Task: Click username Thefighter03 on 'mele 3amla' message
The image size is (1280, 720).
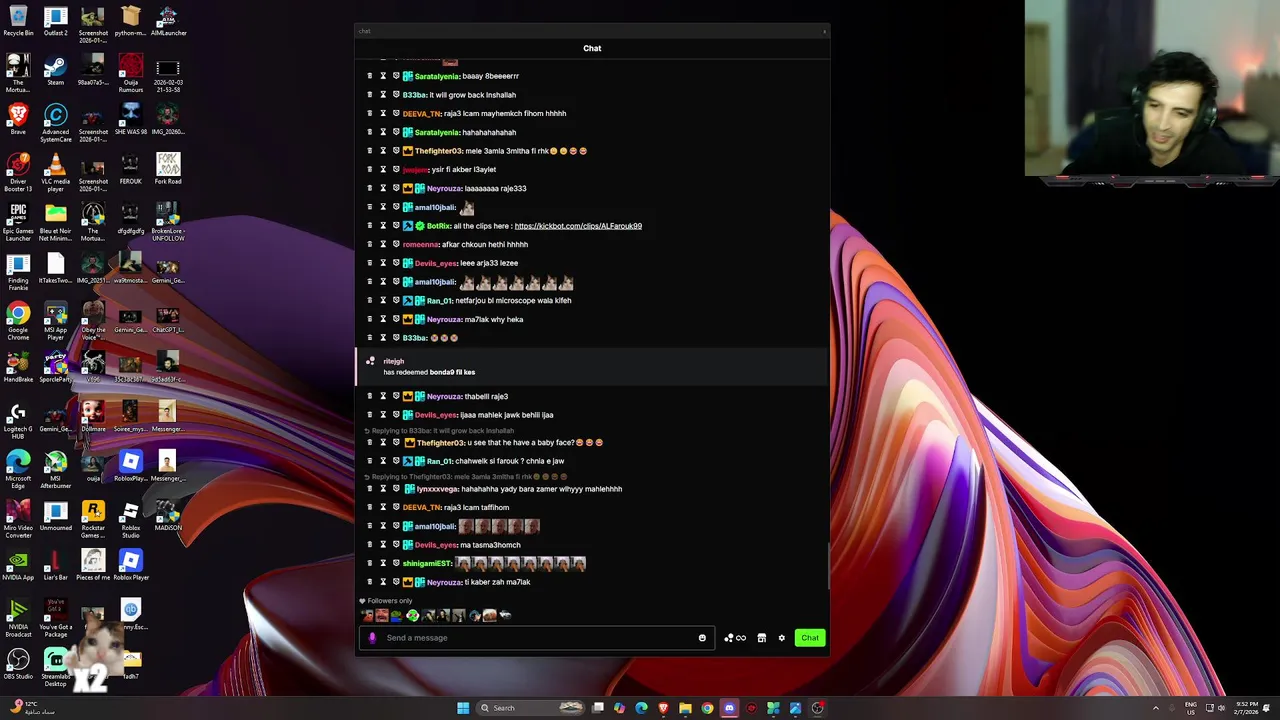Action: point(439,151)
